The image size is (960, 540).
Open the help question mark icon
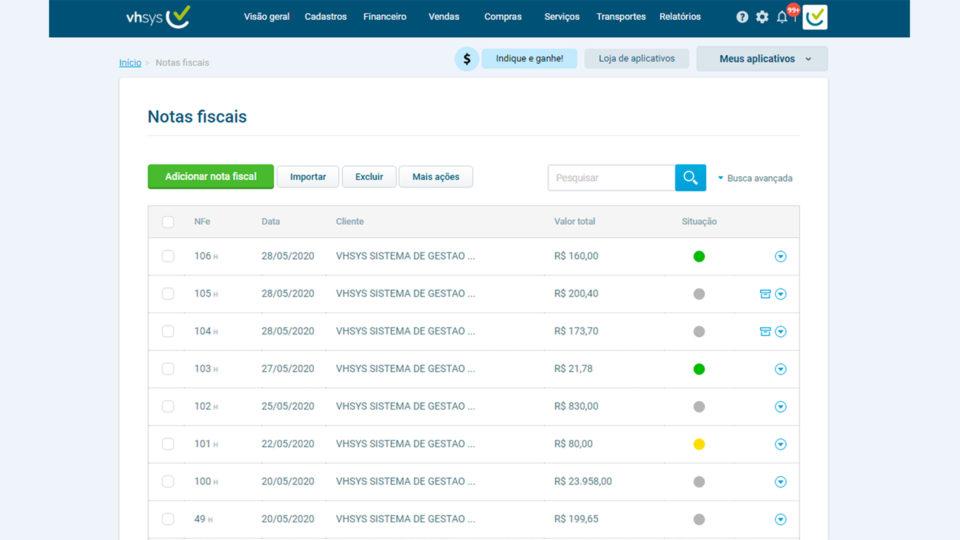pos(742,17)
